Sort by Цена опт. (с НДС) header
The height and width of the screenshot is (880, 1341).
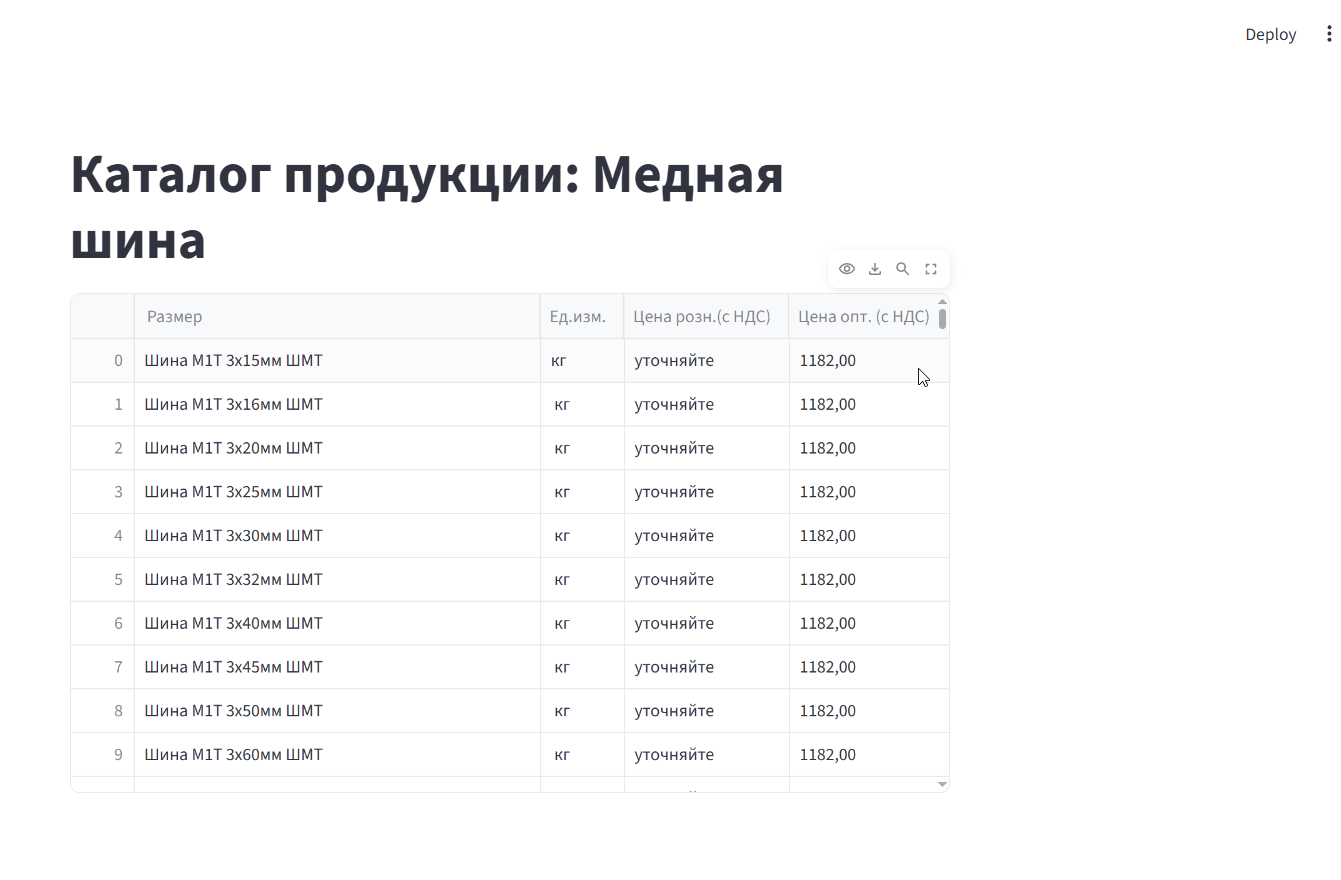pyautogui.click(x=862, y=317)
